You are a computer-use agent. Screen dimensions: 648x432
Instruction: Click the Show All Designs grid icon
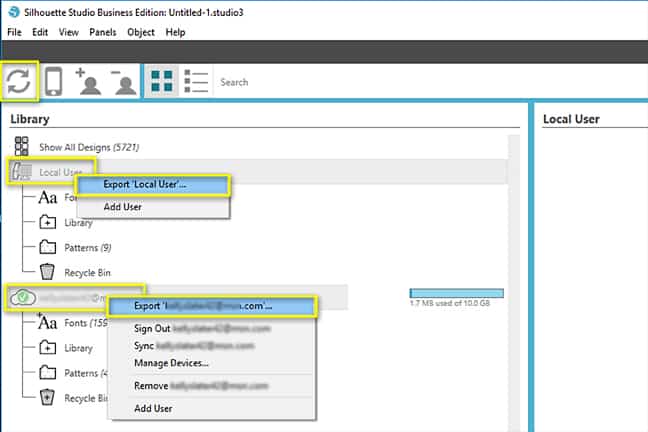click(21, 146)
